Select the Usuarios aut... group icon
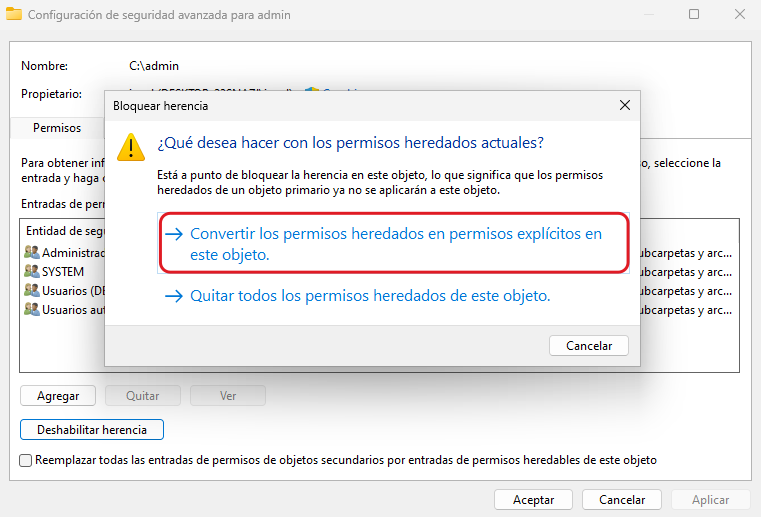The height and width of the screenshot is (517, 761). click(32, 310)
